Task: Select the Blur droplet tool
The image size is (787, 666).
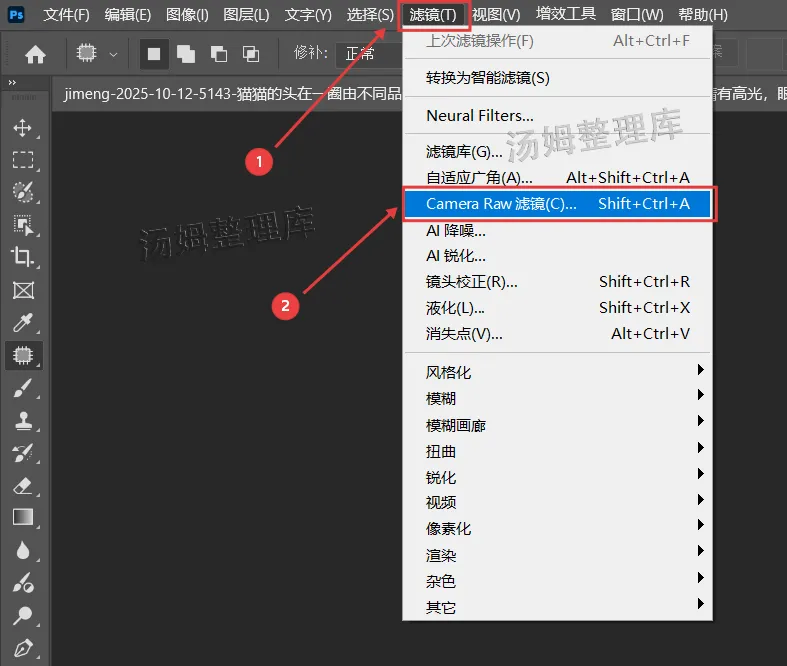Action: click(x=23, y=551)
